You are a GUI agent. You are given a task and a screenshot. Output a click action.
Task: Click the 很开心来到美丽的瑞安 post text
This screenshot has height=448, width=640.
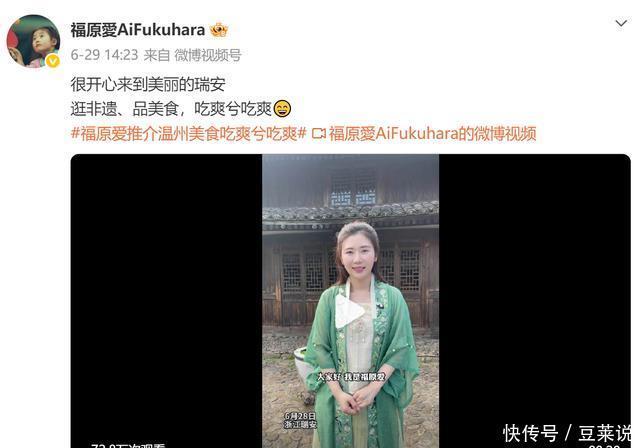point(148,84)
